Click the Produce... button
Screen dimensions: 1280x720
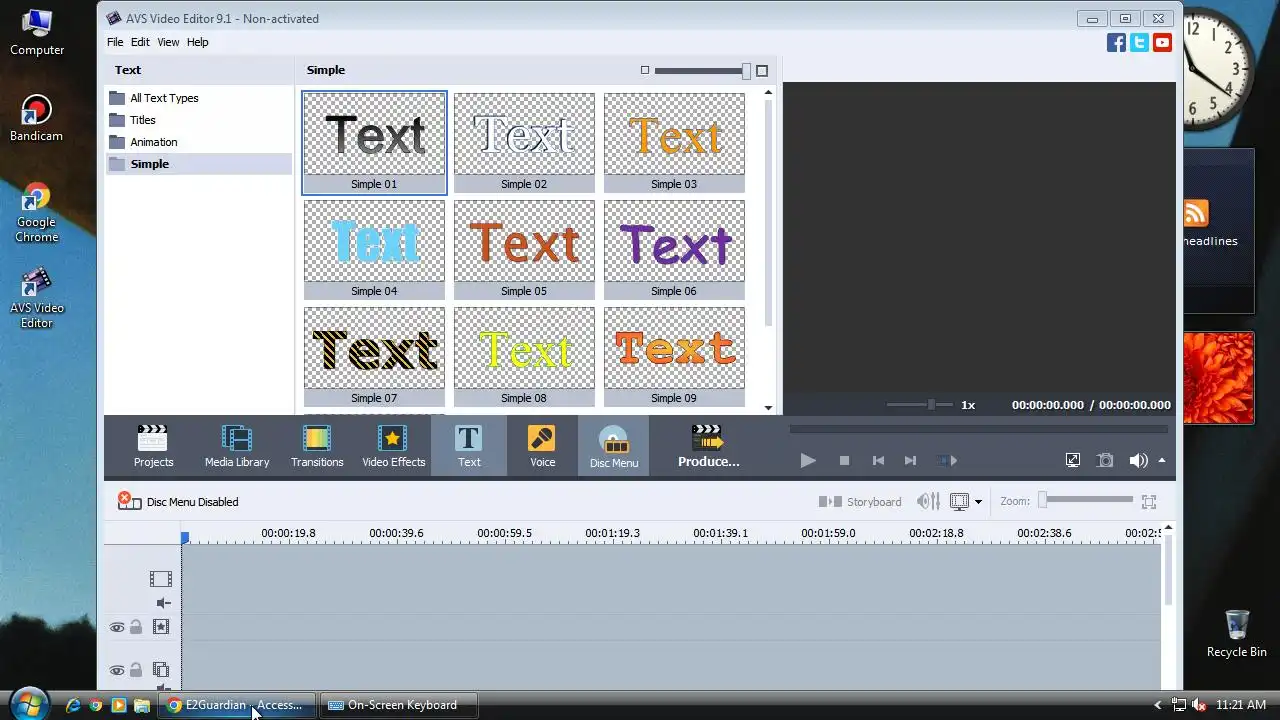click(x=709, y=446)
